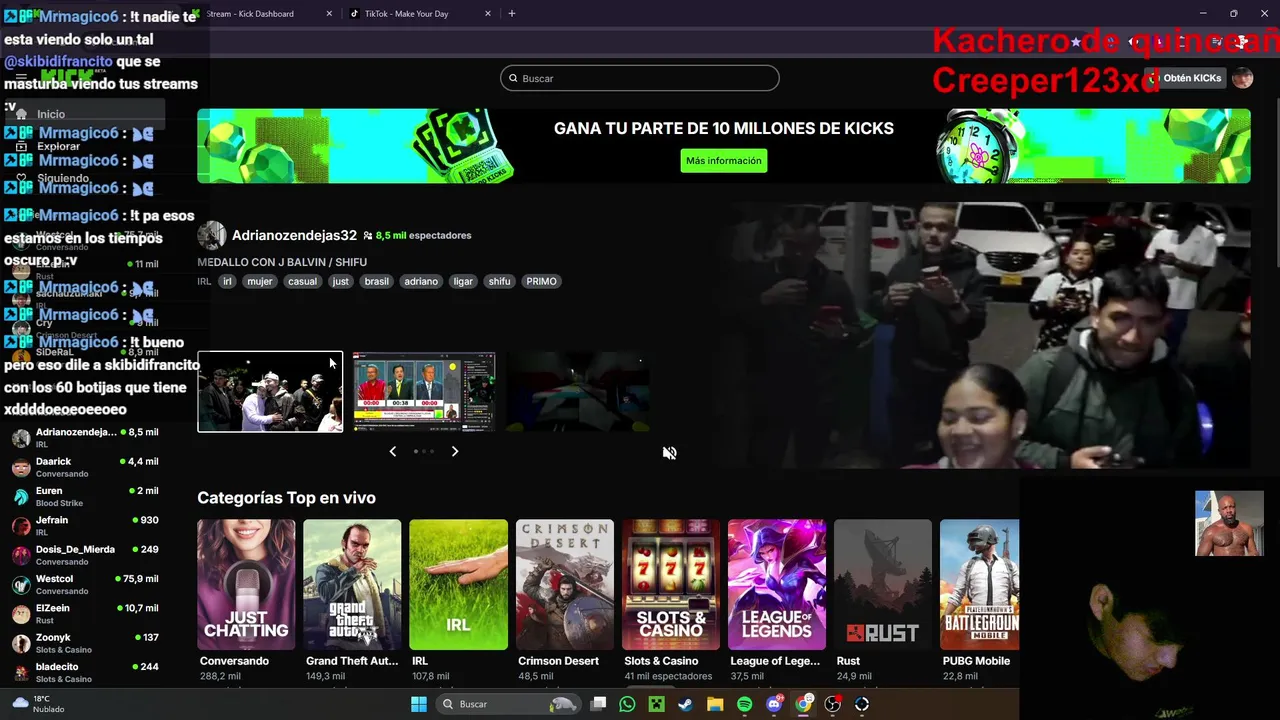
Task: Open Zoonyk in the sidebar channel list
Action: point(85,643)
